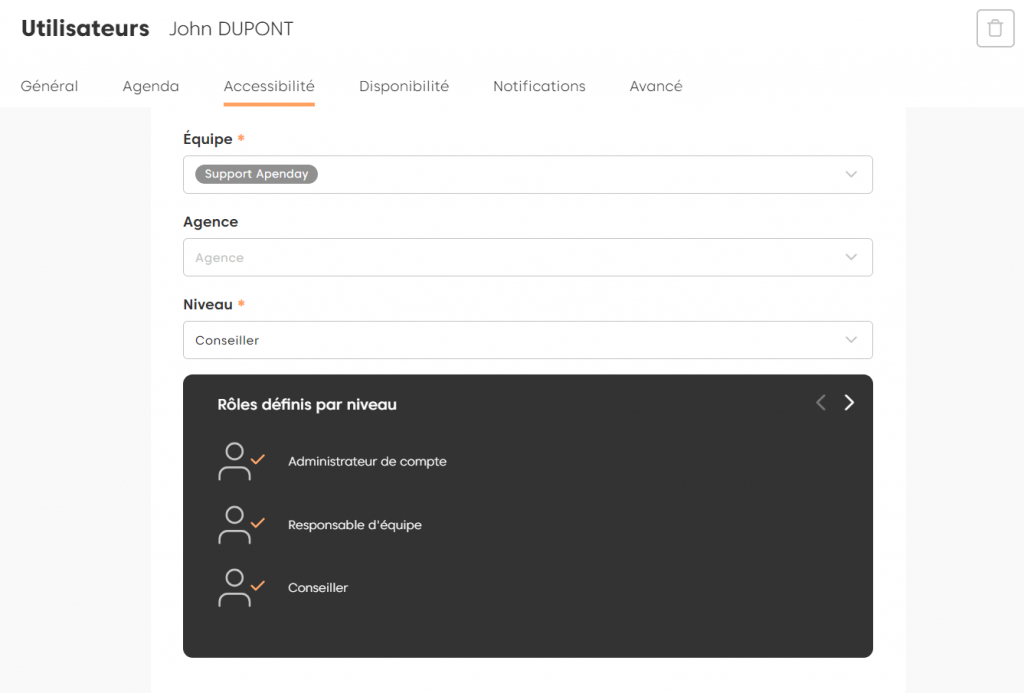Select the Accessibilité tab
Viewport: 1024px width, 693px height.
coord(269,86)
